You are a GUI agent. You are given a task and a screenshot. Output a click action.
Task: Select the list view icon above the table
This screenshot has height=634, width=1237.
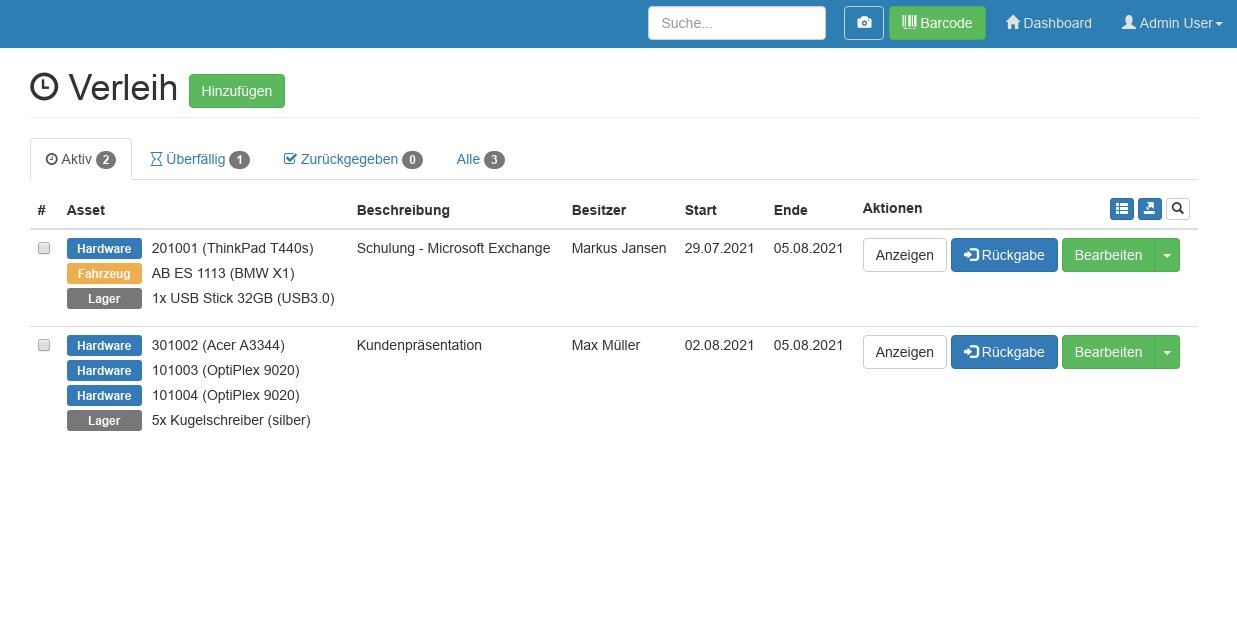click(x=1122, y=208)
